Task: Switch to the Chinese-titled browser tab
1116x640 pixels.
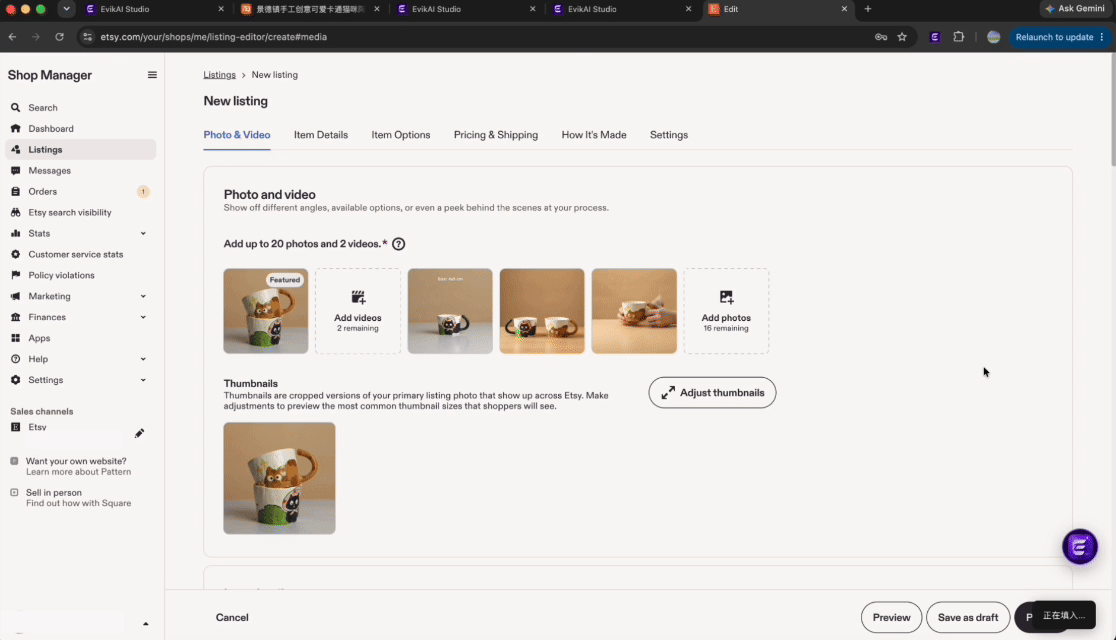Action: point(310,9)
